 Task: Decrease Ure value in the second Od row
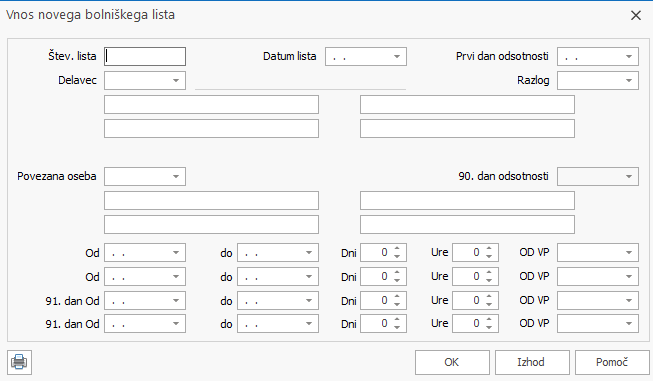pos(489,281)
